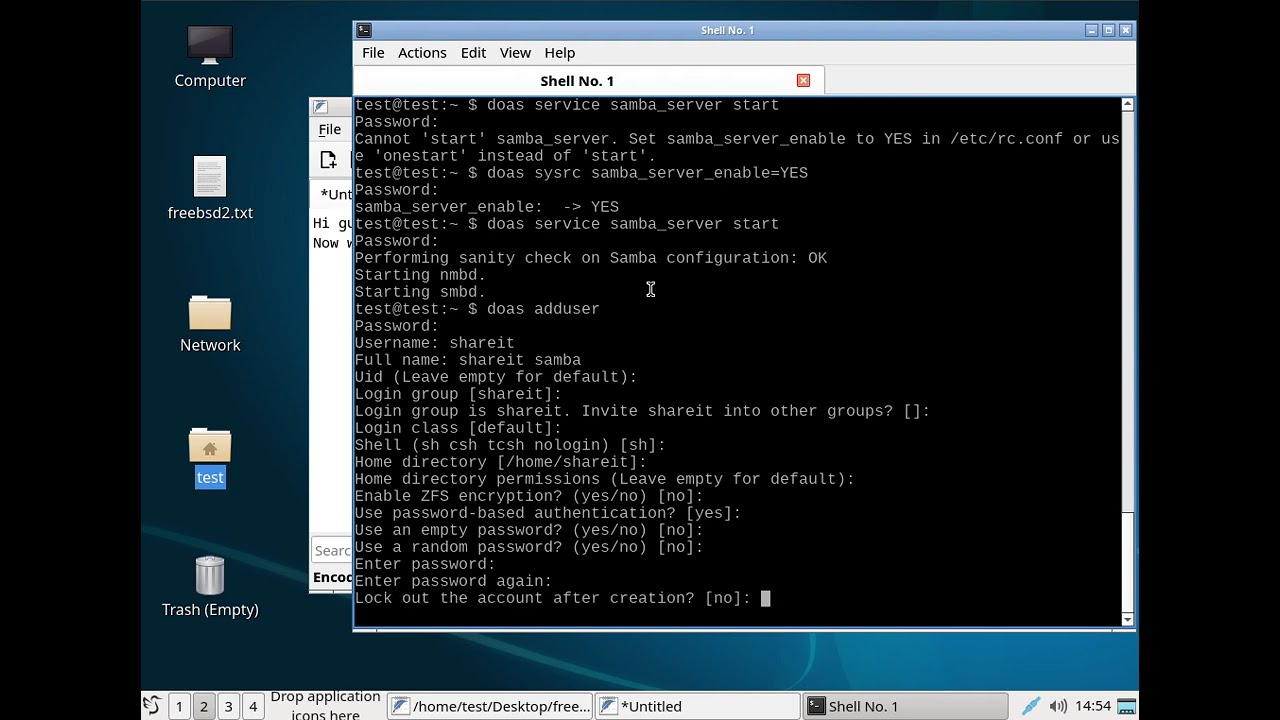Click 'Use a random password?' line

pyautogui.click(x=529, y=547)
